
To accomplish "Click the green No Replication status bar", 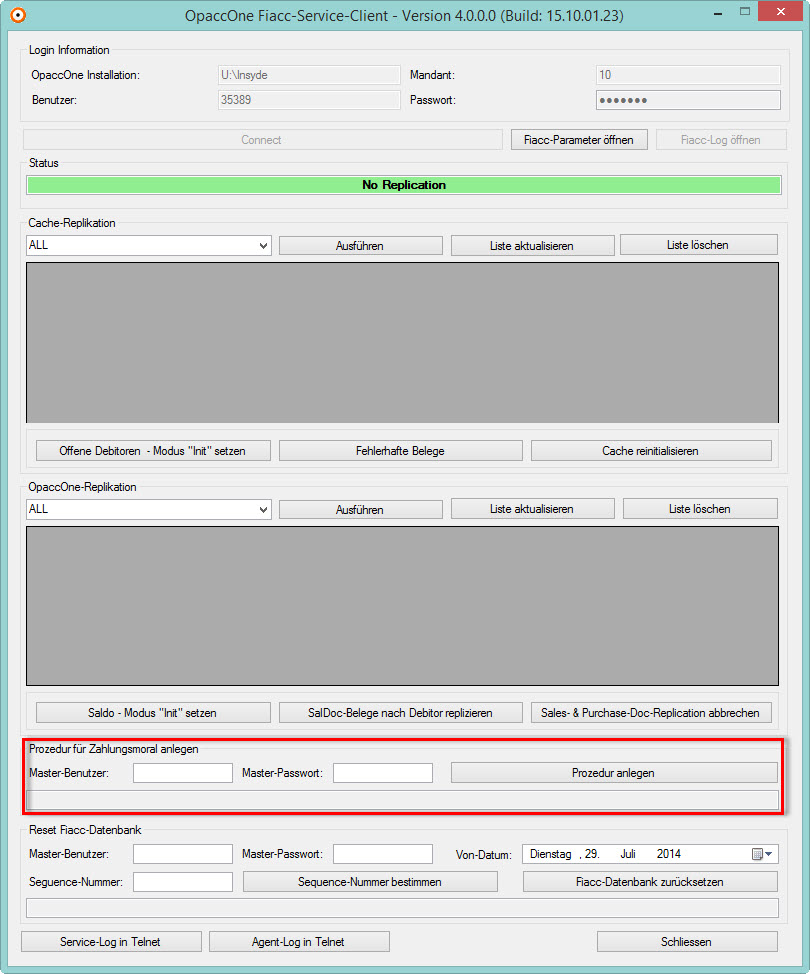I will pyautogui.click(x=404, y=185).
